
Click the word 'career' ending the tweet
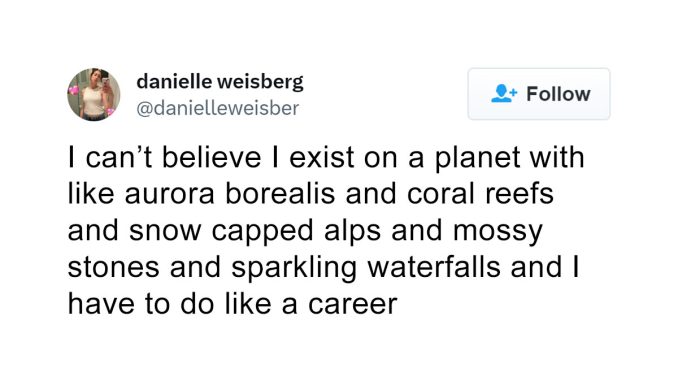(x=352, y=304)
